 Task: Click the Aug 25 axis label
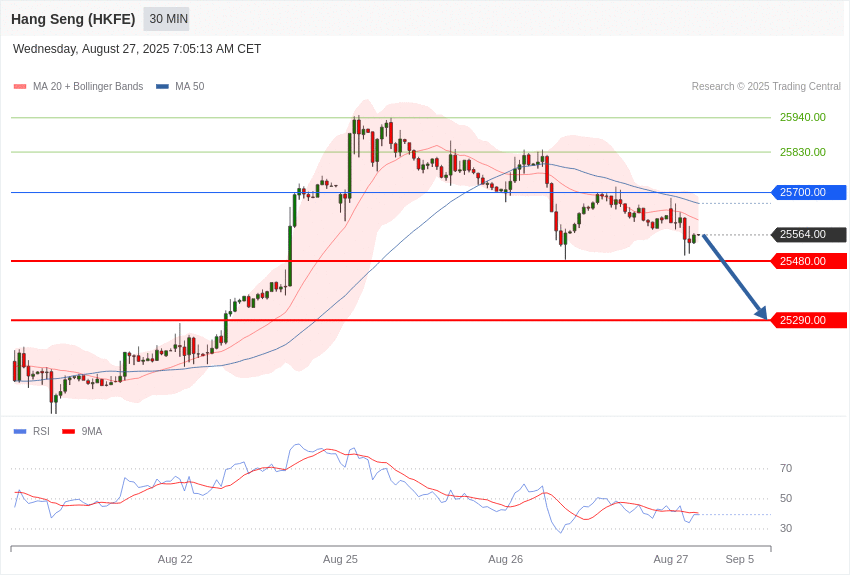pyautogui.click(x=340, y=559)
